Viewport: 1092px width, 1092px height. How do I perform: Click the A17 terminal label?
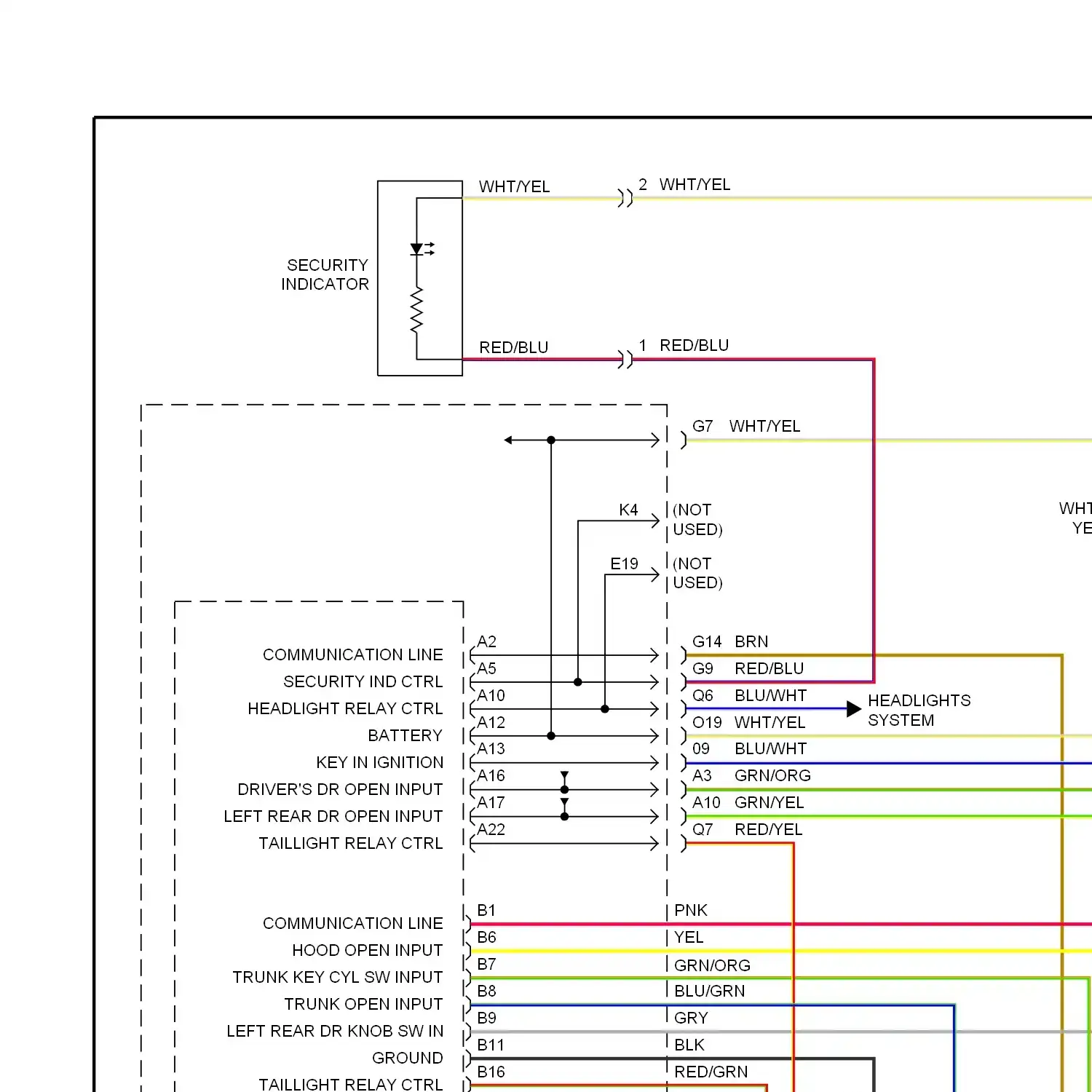[x=491, y=802]
